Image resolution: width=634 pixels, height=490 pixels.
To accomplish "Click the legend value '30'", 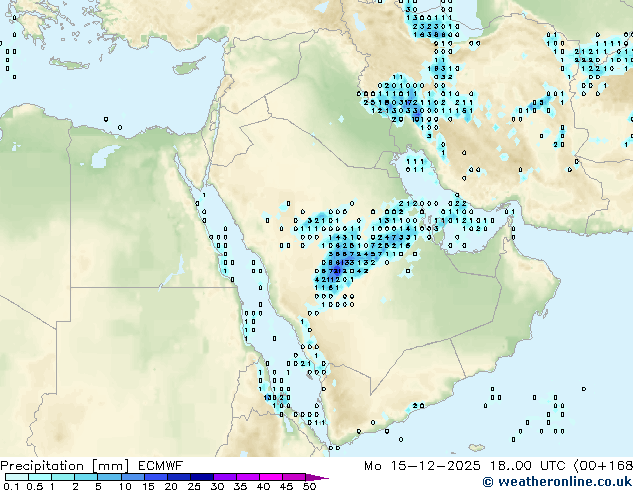I will coord(217,486).
